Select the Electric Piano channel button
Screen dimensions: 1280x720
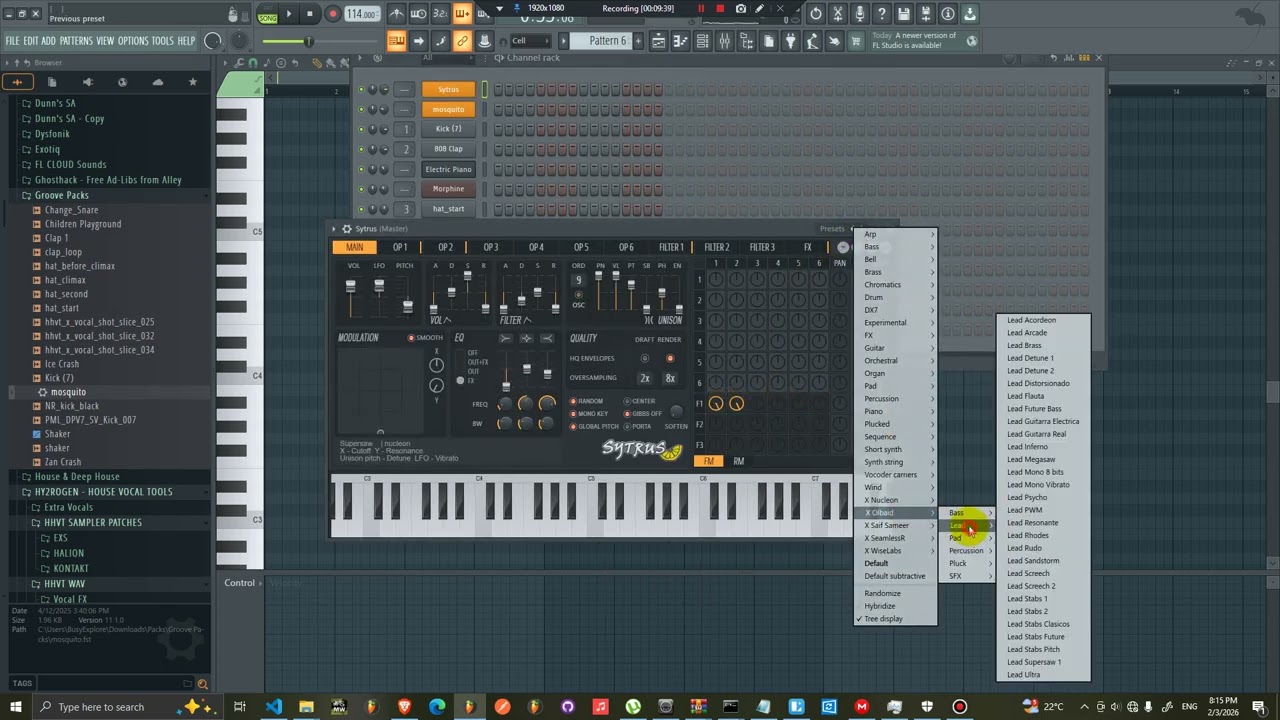tap(448, 169)
